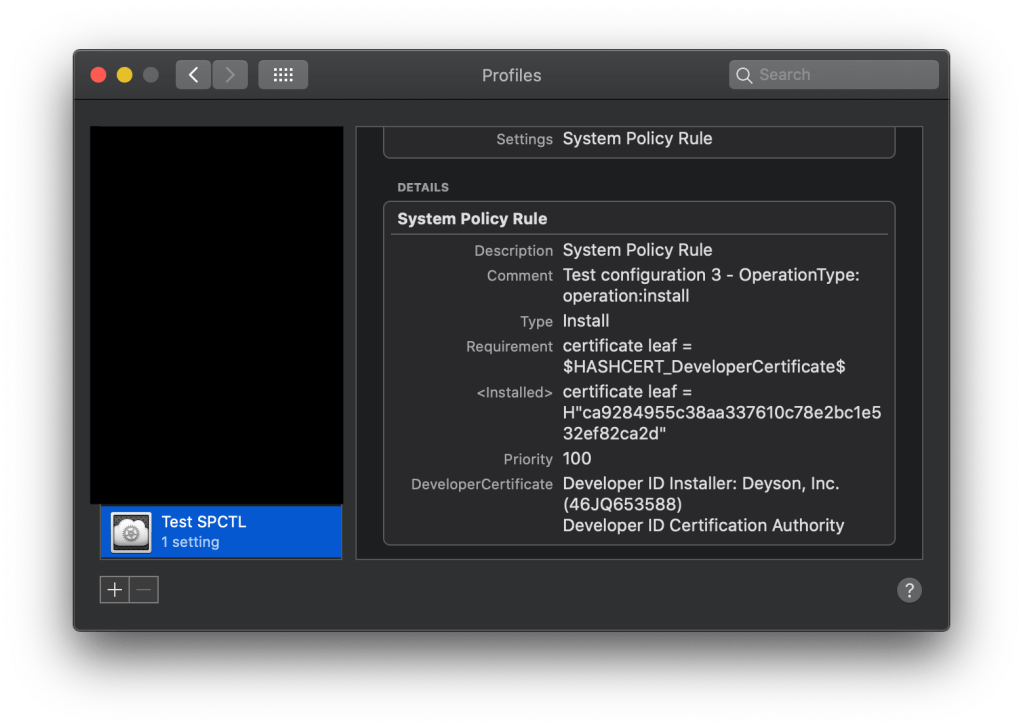This screenshot has height=728, width=1023.
Task: Select the Test SPCTL profile name
Action: click(203, 522)
